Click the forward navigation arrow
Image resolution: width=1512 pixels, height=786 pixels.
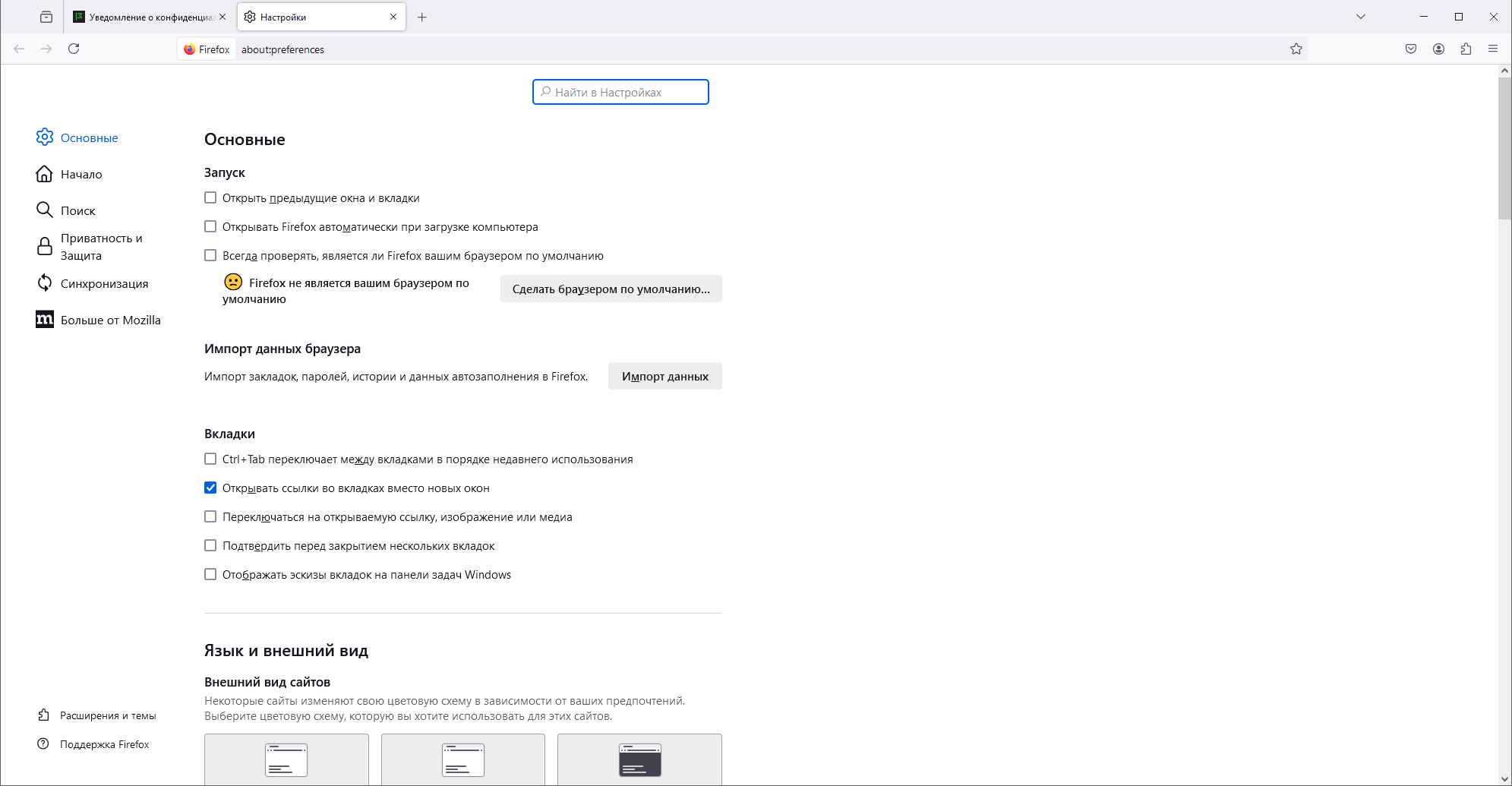coord(46,49)
